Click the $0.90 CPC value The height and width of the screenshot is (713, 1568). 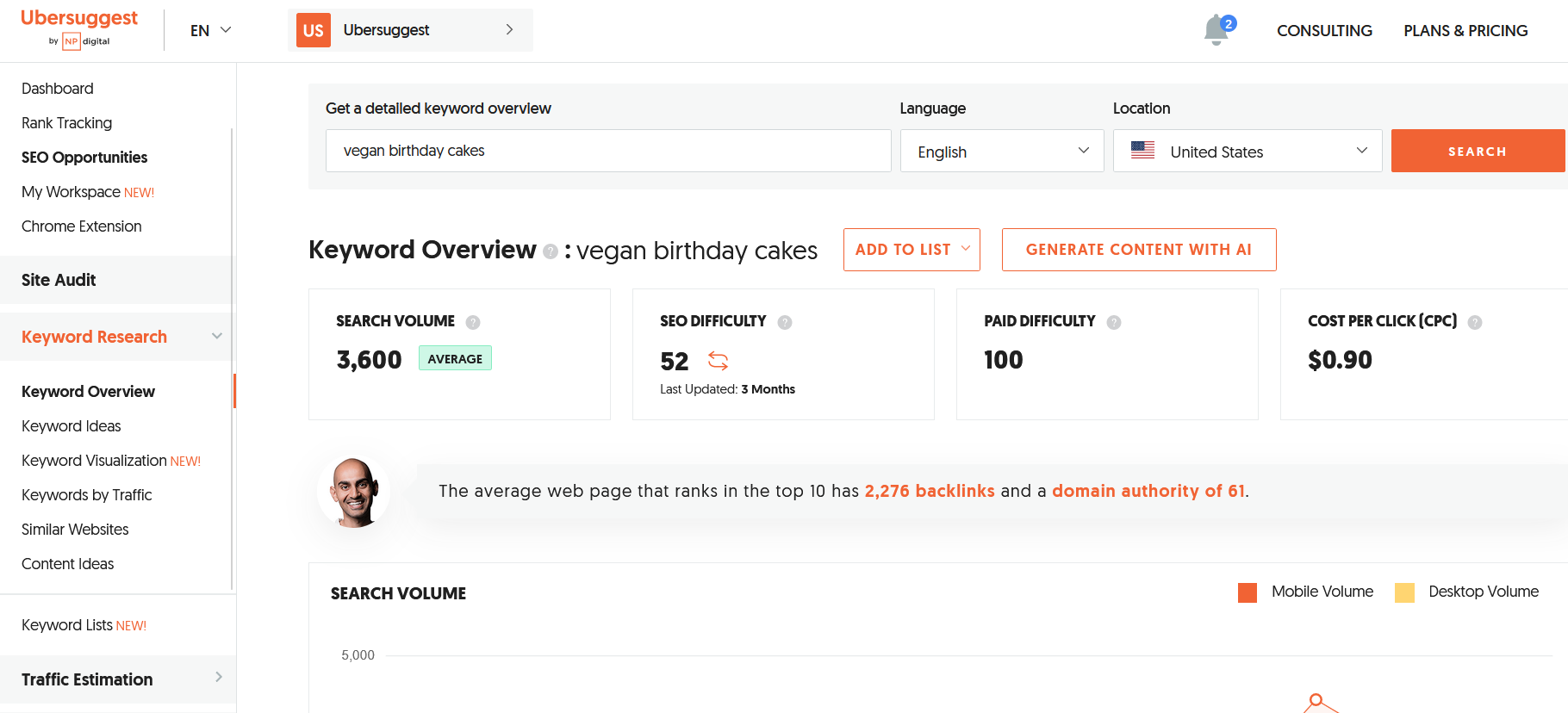(1340, 360)
